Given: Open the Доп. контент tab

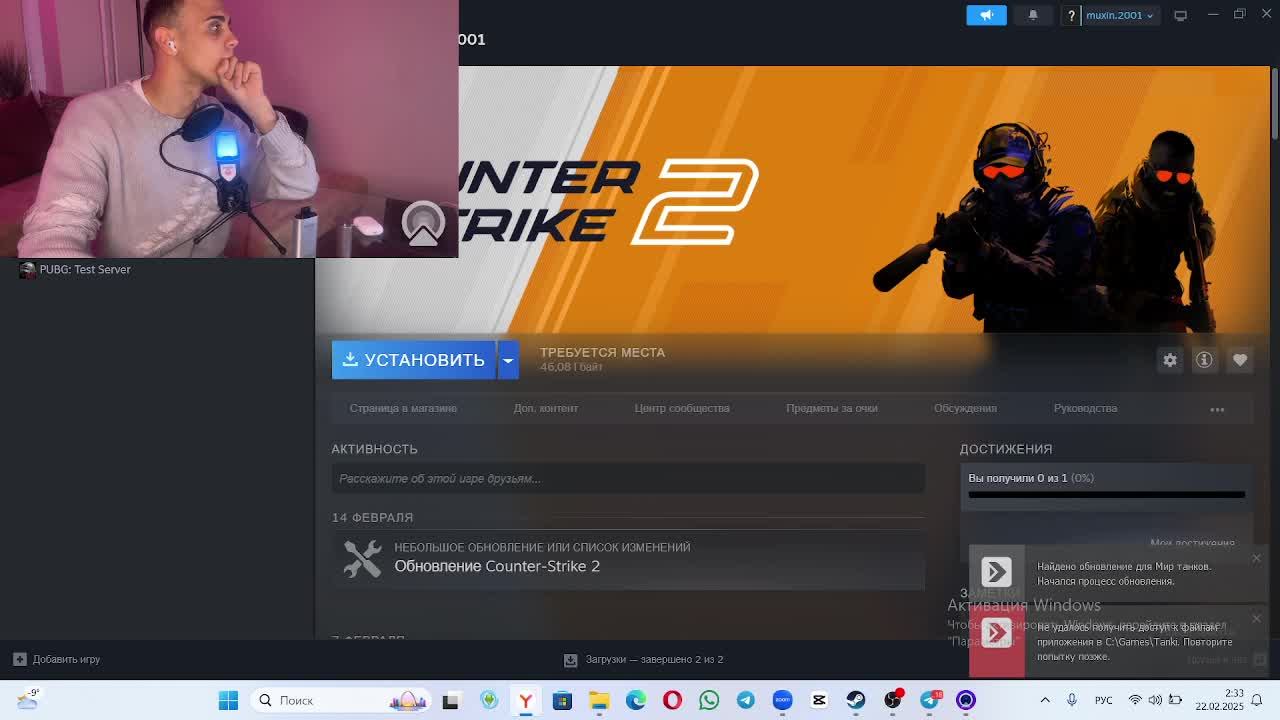Looking at the screenshot, I should 546,408.
